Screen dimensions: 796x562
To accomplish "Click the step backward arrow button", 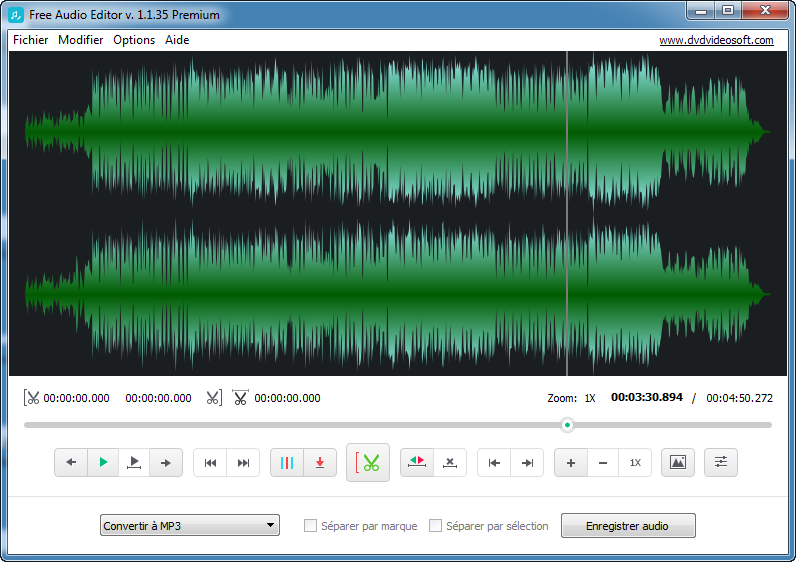I will pyautogui.click(x=71, y=462).
